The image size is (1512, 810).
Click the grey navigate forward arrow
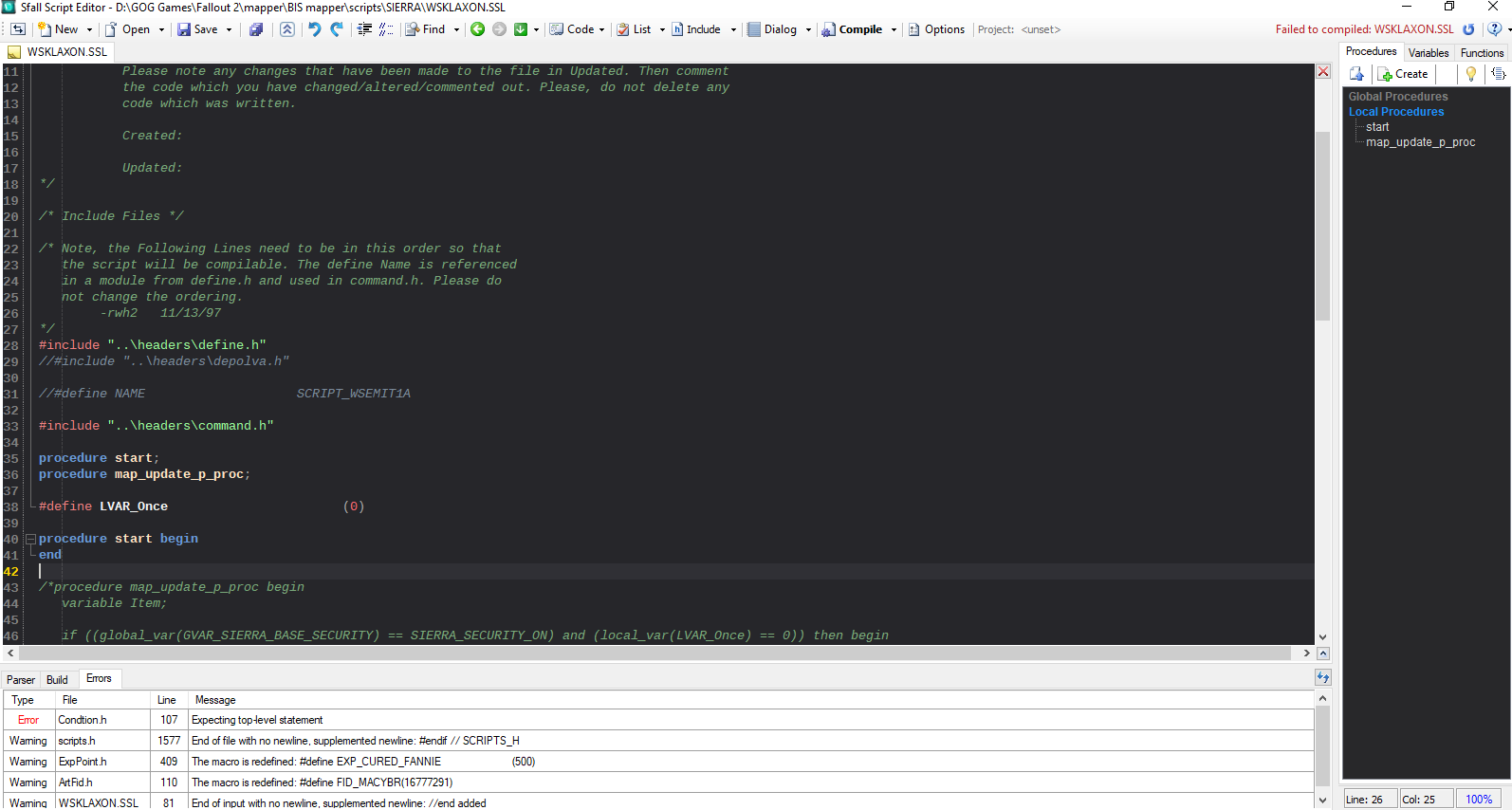click(499, 29)
